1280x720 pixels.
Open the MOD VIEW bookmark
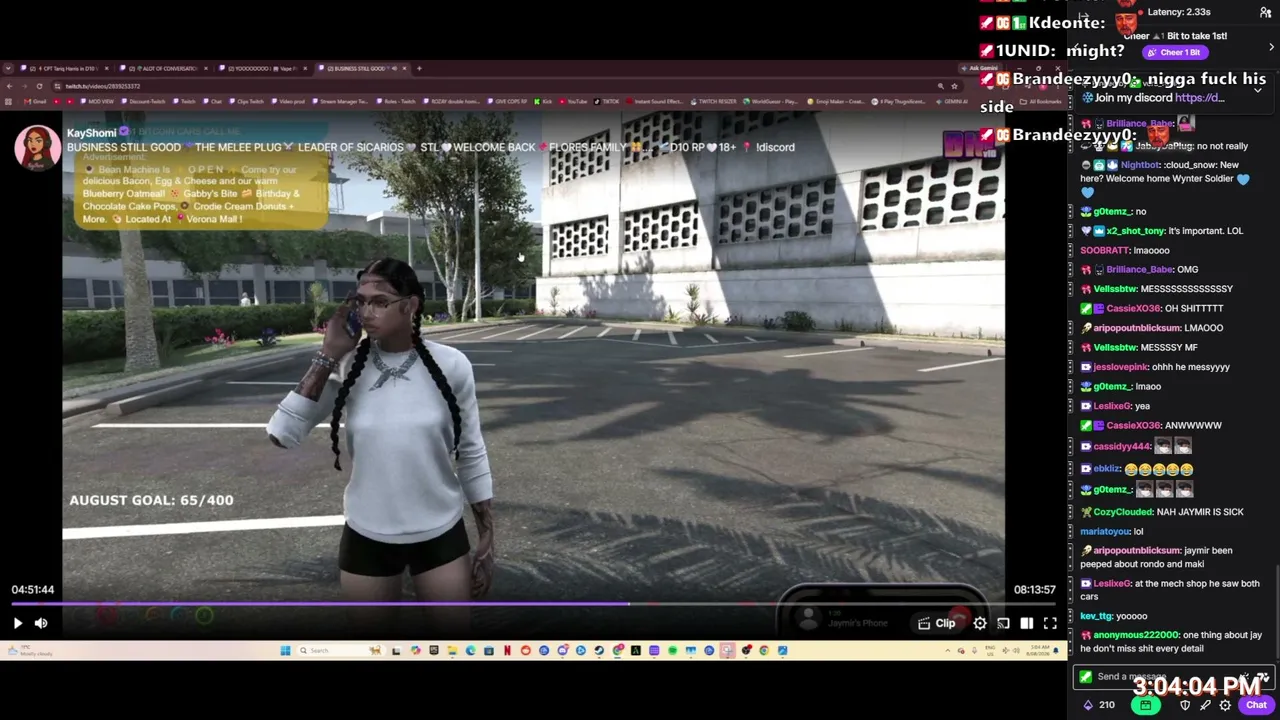pyautogui.click(x=97, y=101)
